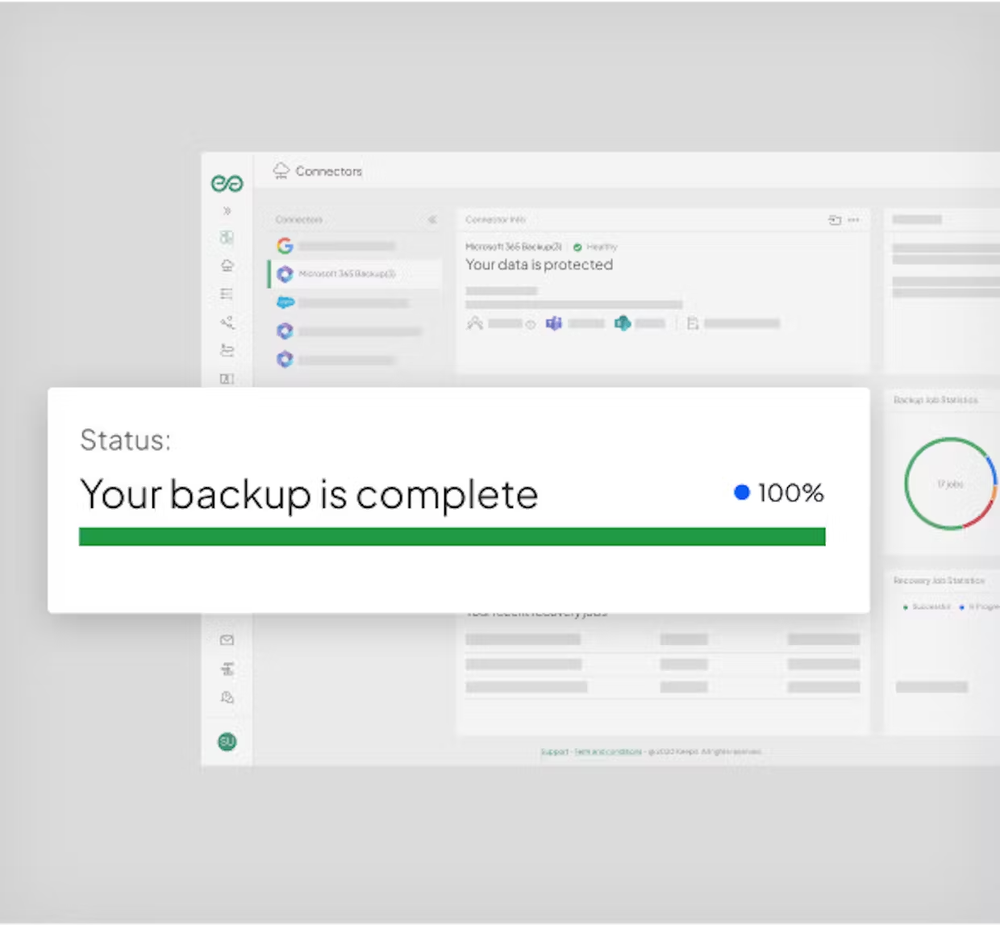Viewport: 1000px width, 925px height.
Task: Click the Healthy status badge
Action: coord(596,246)
